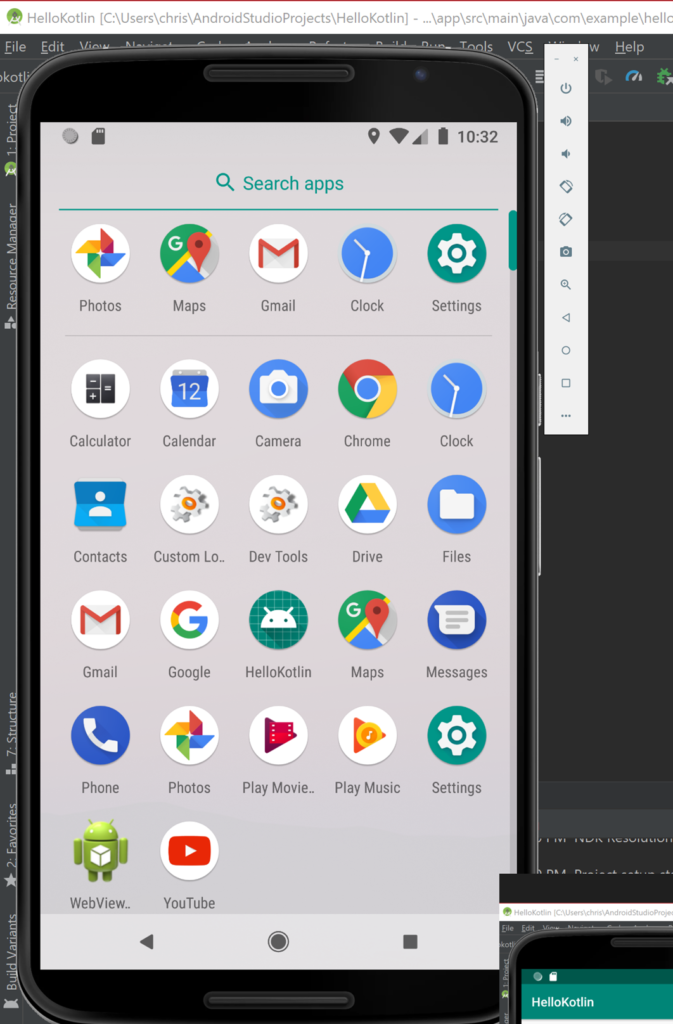Viewport: 673px width, 1024px height.
Task: Launch the Camera app
Action: pos(278,389)
